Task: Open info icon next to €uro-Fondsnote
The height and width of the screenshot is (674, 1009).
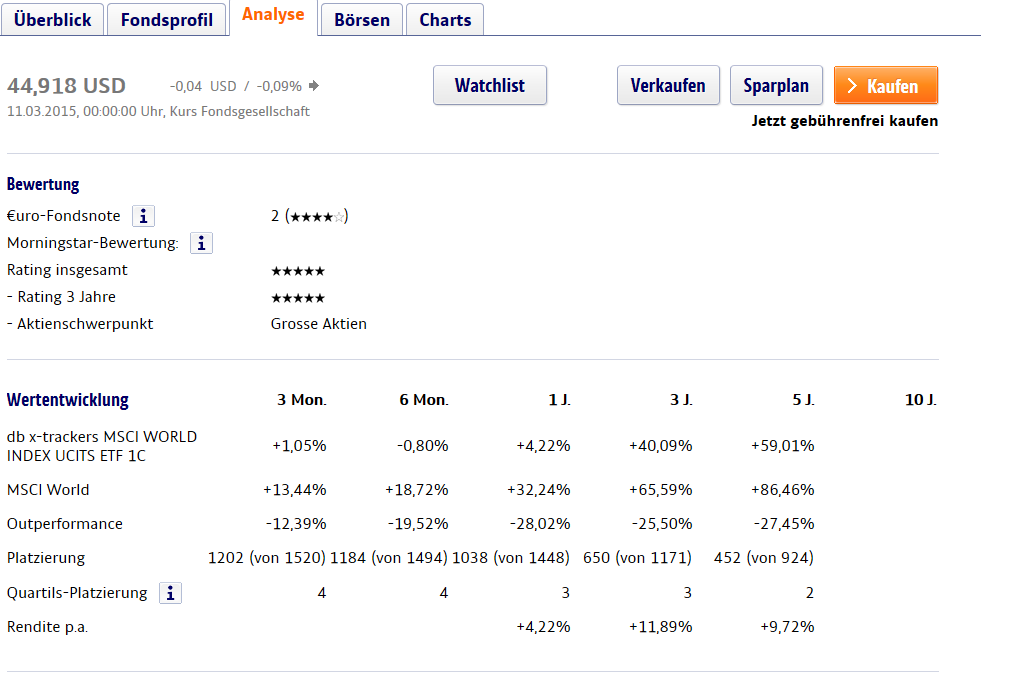Action: pos(143,216)
